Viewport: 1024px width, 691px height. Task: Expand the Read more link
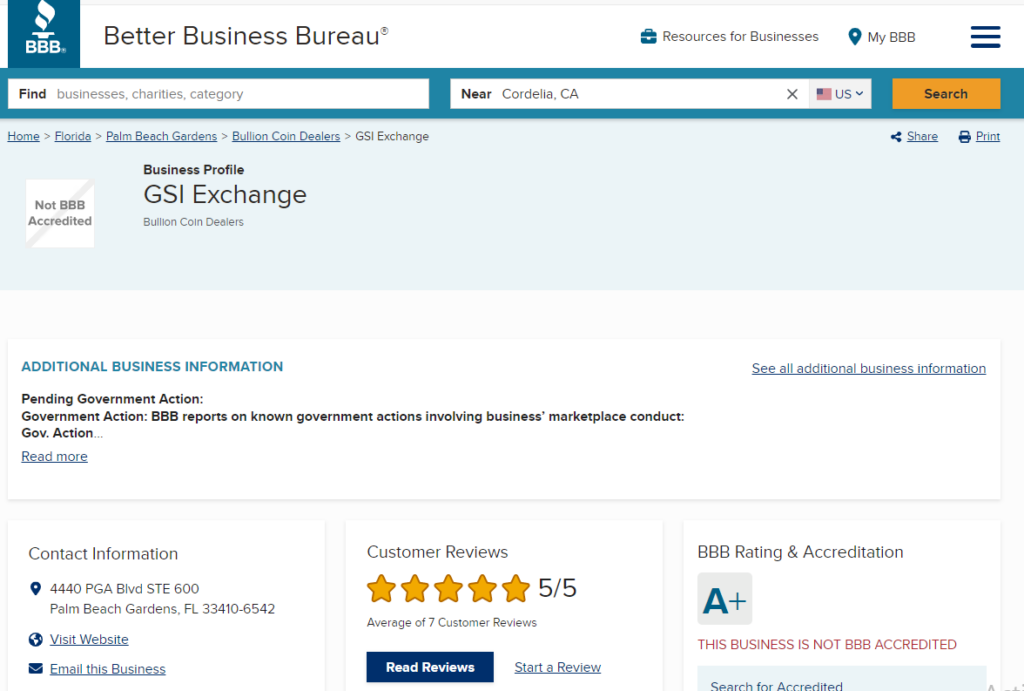click(x=54, y=457)
